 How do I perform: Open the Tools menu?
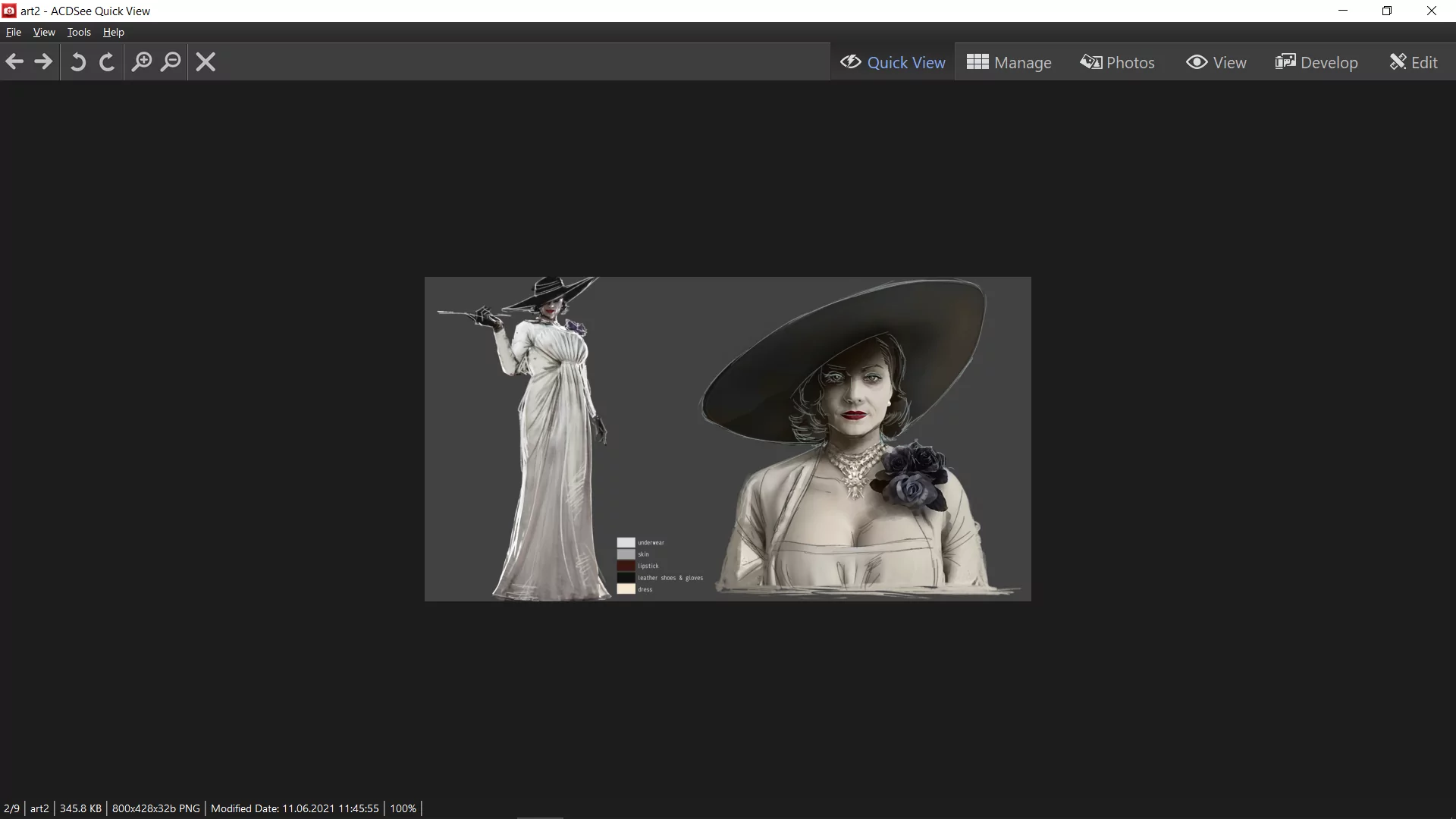pos(79,32)
